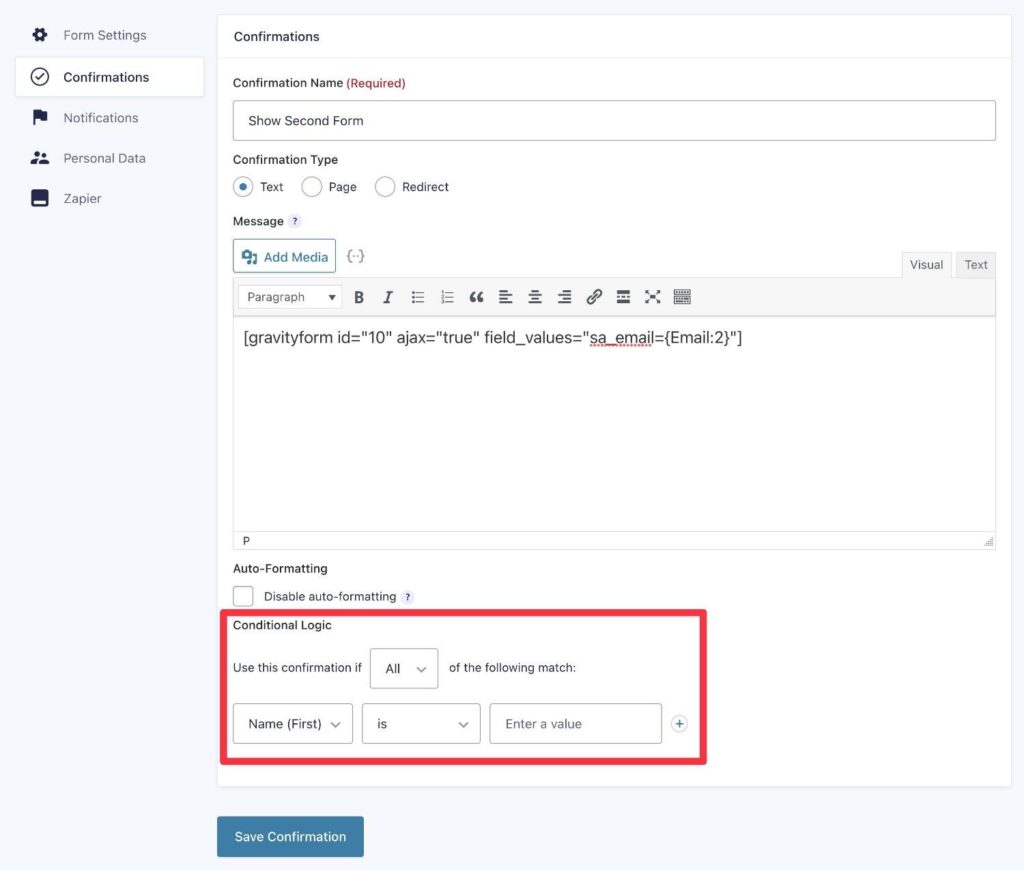Click the Enter a value conditional field
The image size is (1024, 870).
tap(575, 723)
